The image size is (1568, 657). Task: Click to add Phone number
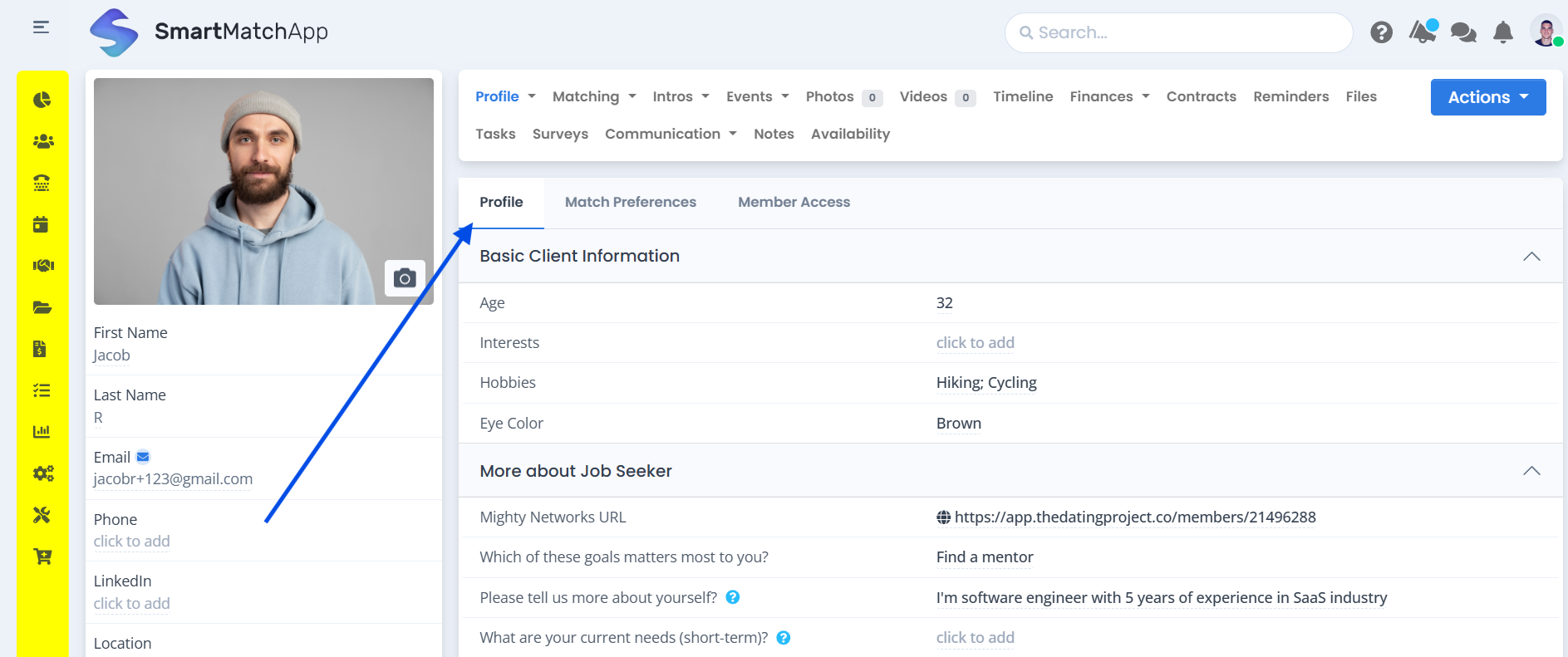(131, 542)
